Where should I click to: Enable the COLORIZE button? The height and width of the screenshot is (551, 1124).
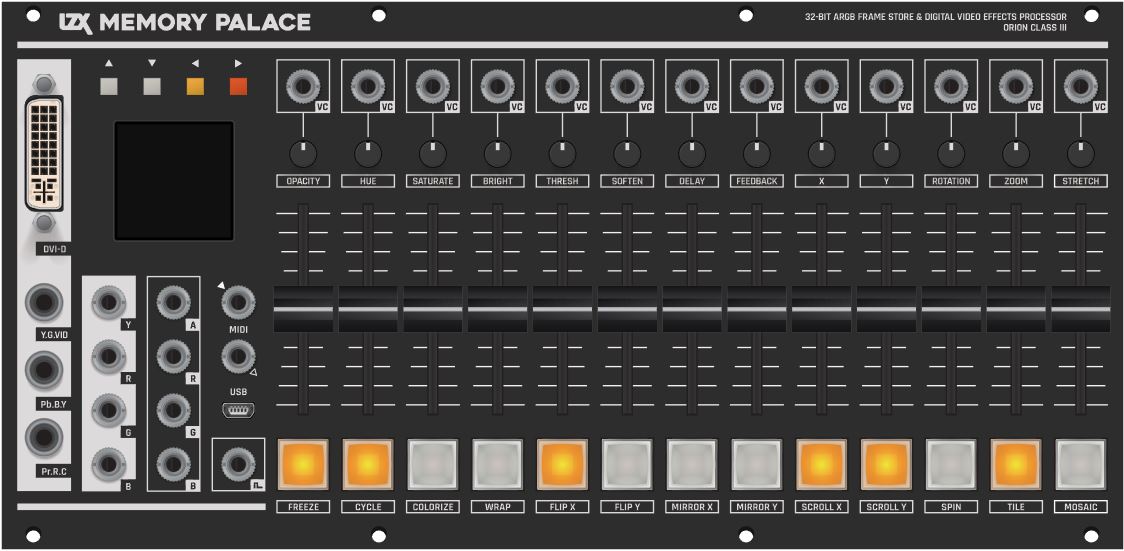point(432,464)
